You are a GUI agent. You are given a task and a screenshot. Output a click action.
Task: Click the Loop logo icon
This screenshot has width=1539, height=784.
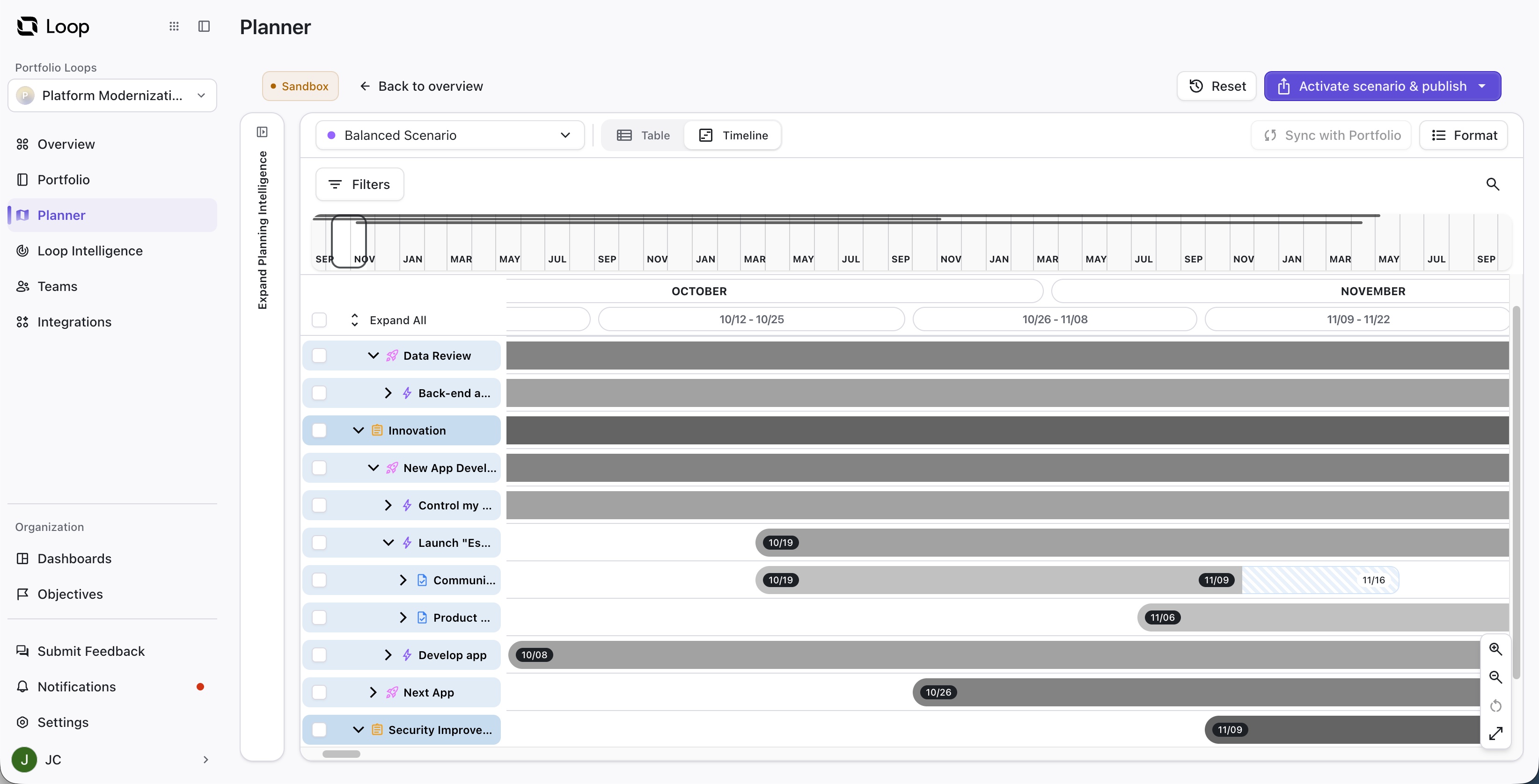(x=28, y=26)
